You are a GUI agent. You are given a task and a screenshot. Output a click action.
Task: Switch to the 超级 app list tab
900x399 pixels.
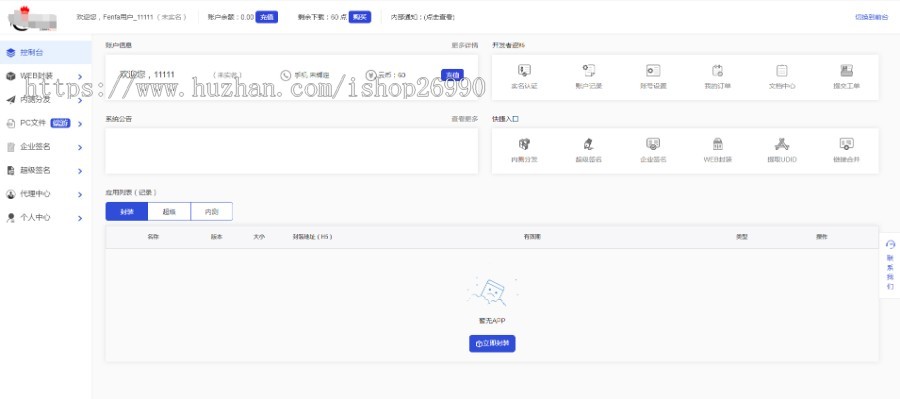pyautogui.click(x=169, y=211)
